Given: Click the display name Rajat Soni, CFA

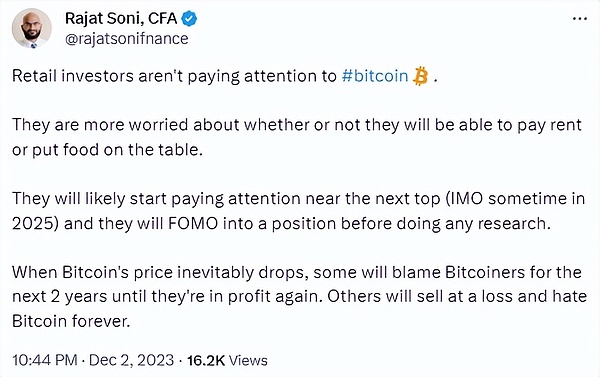Looking at the screenshot, I should [121, 18].
